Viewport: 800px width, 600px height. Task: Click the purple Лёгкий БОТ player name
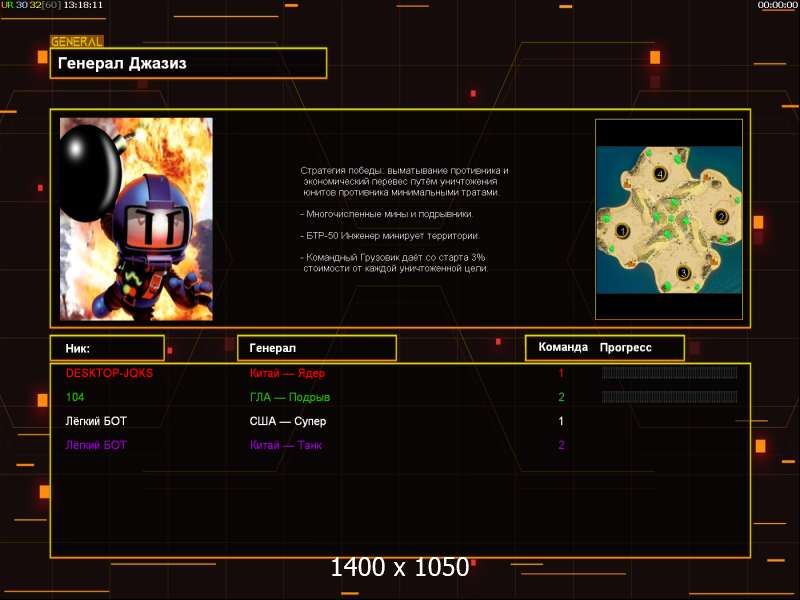(x=96, y=445)
